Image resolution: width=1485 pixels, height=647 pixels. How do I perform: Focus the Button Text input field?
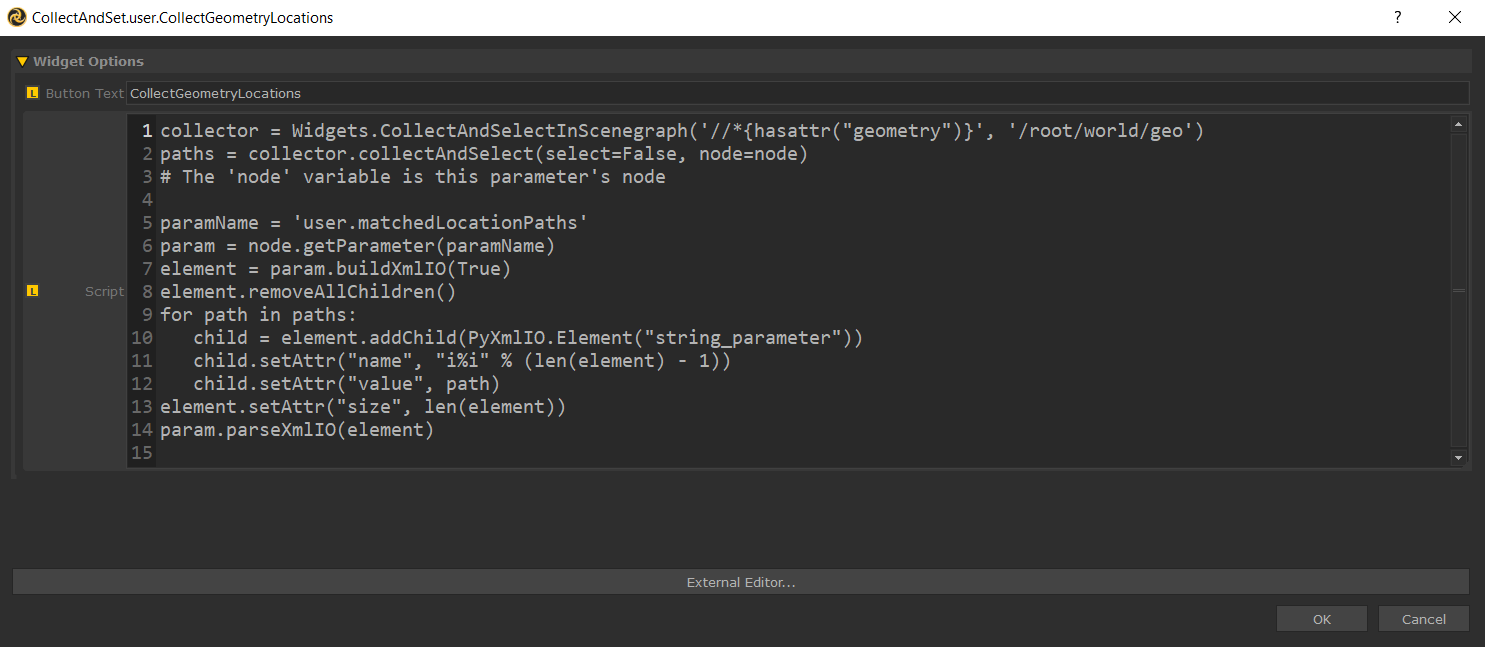coord(797,93)
